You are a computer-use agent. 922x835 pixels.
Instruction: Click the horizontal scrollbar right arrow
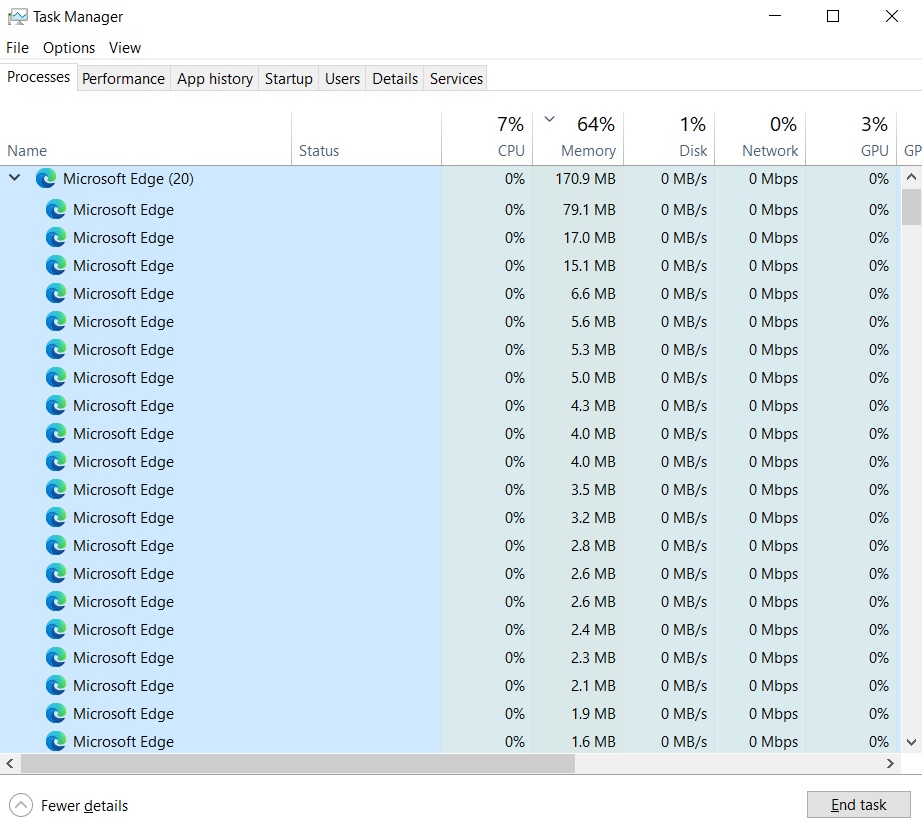pyautogui.click(x=890, y=763)
